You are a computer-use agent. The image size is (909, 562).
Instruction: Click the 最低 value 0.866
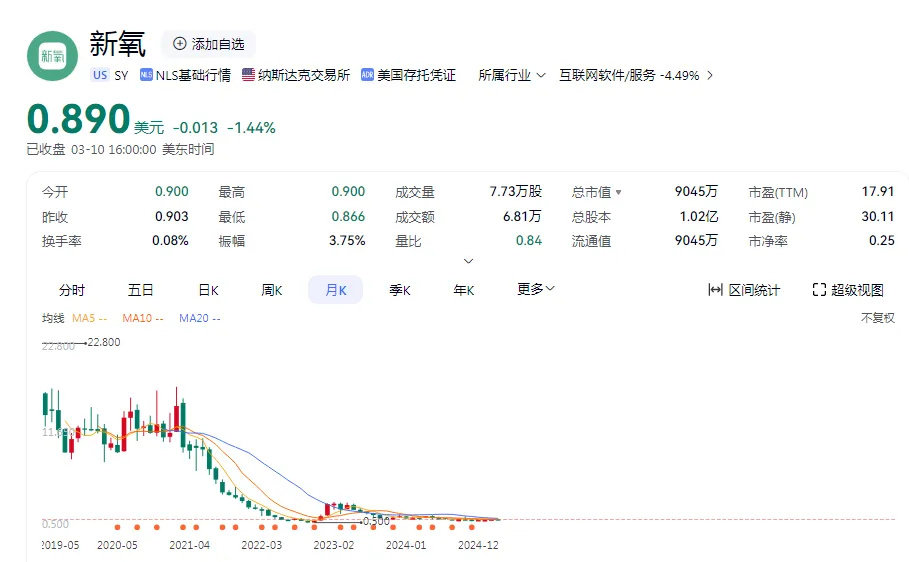(x=348, y=216)
